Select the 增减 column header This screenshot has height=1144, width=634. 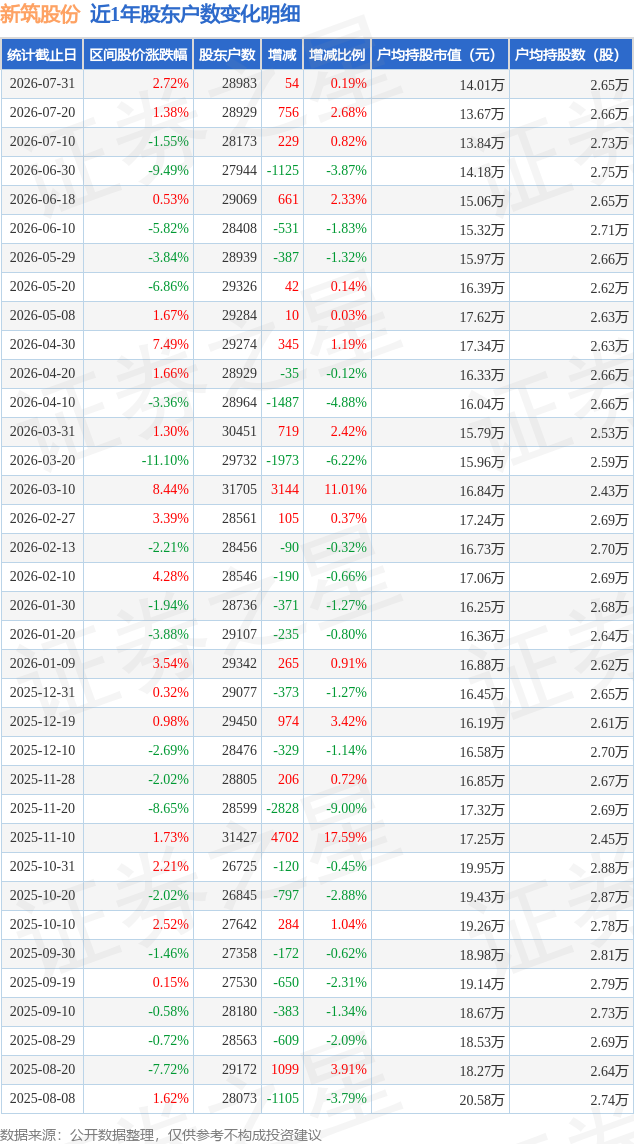282,55
